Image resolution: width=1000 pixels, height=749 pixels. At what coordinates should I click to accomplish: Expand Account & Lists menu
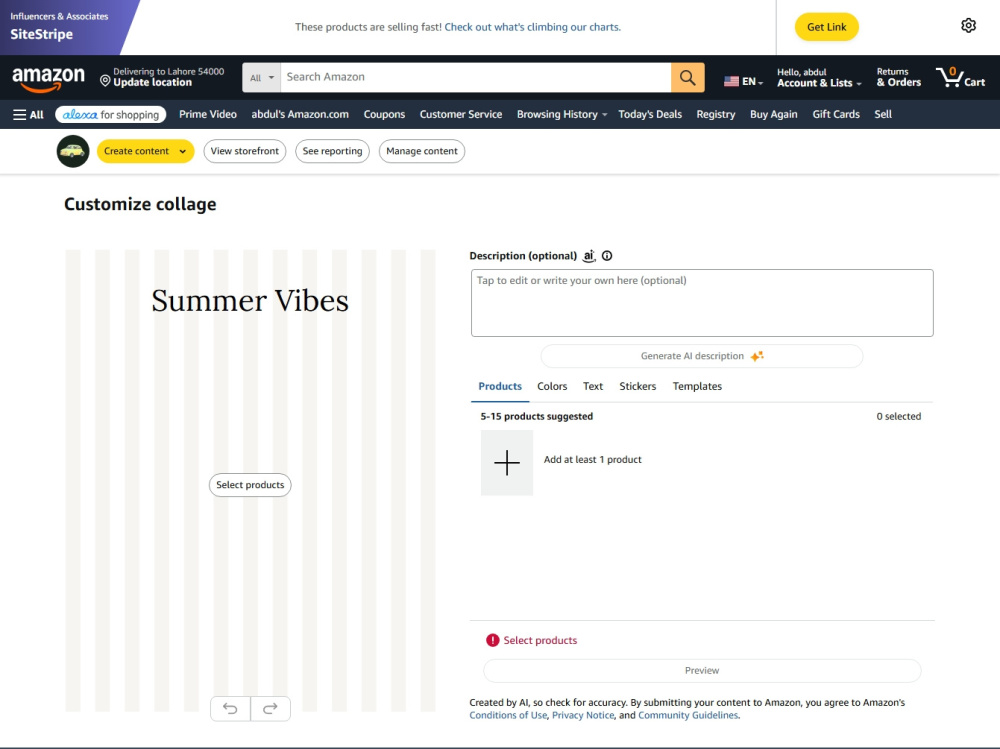point(819,77)
